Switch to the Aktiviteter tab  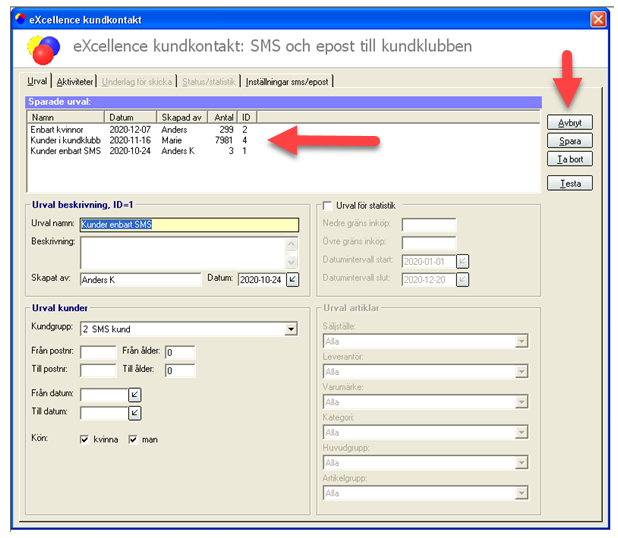[75, 82]
